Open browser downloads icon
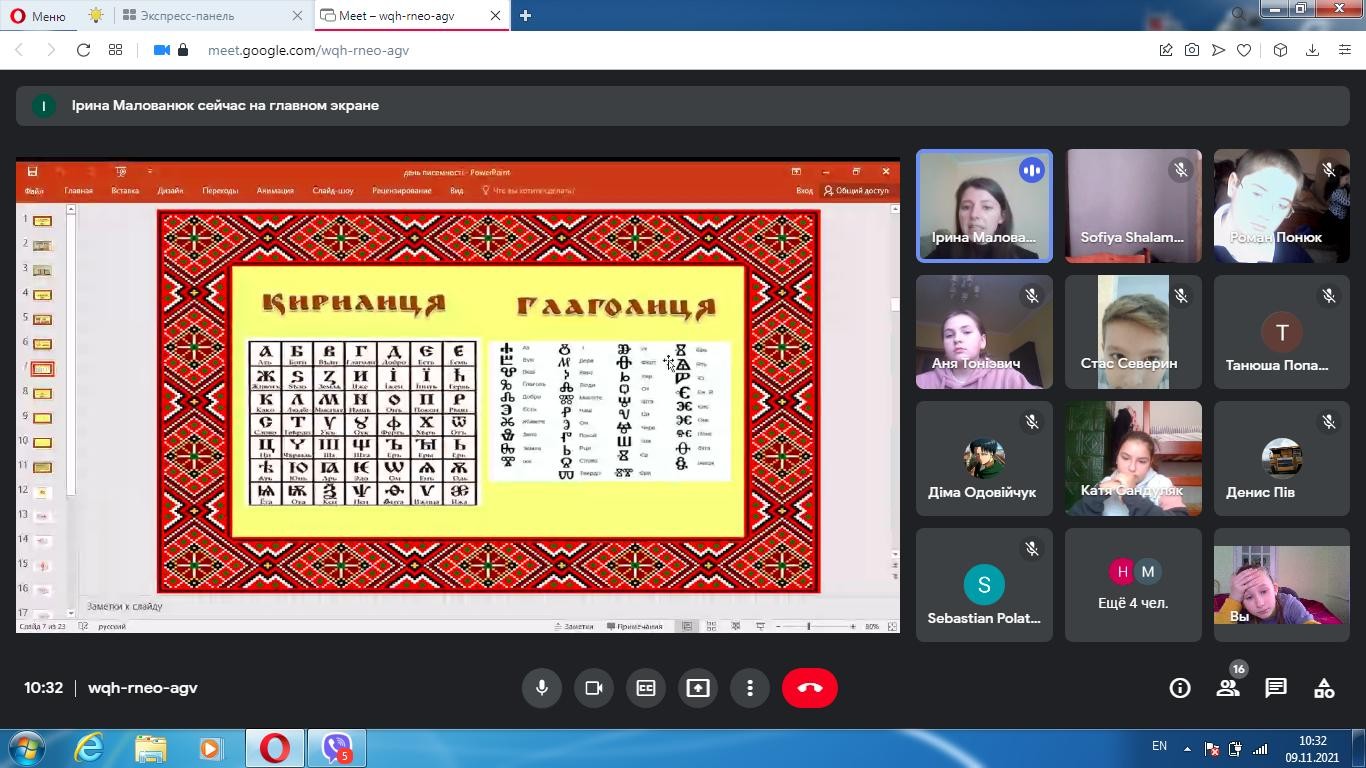This screenshot has height=768, width=1366. [1312, 50]
